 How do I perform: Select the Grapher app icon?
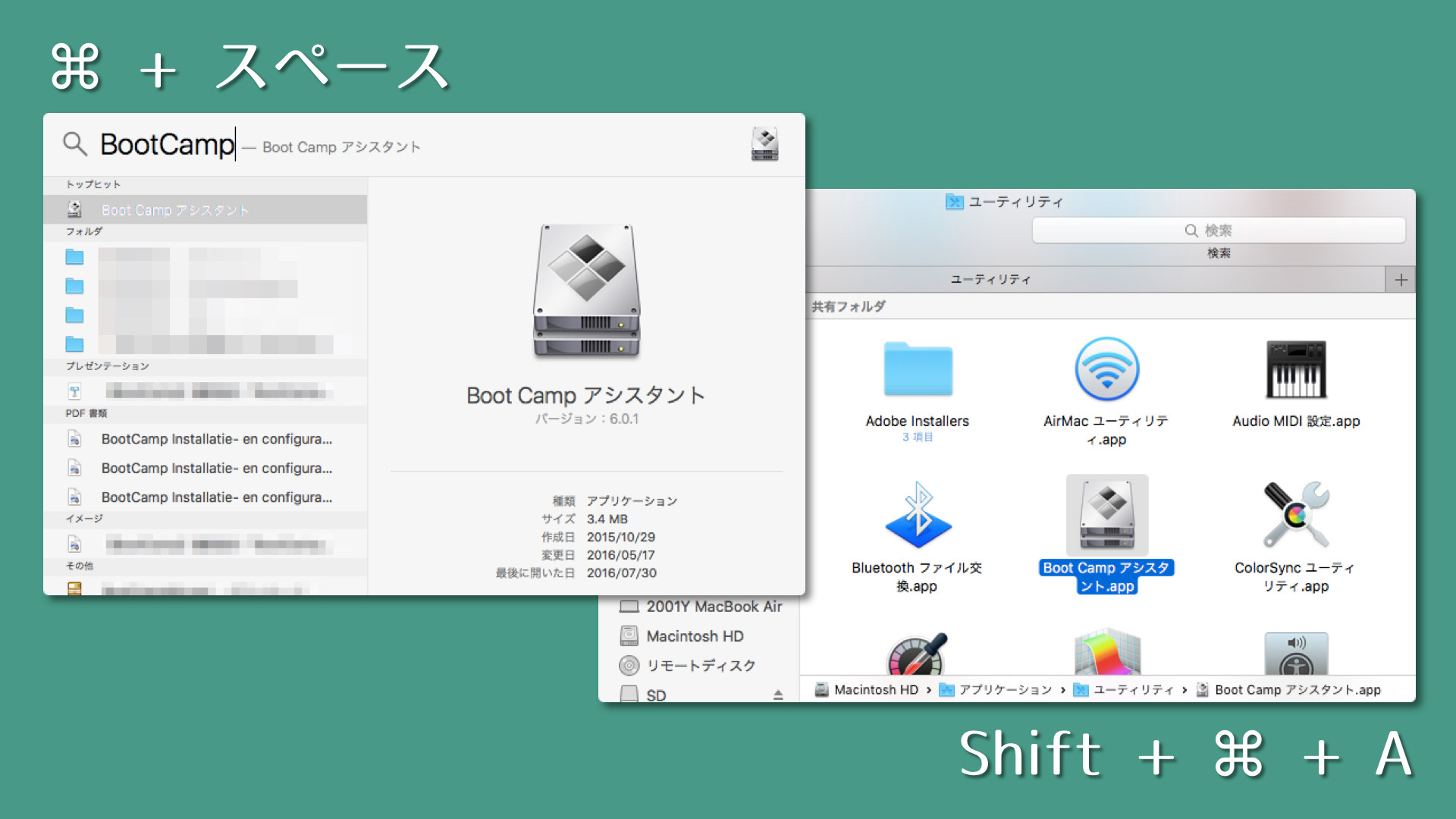click(x=1107, y=652)
